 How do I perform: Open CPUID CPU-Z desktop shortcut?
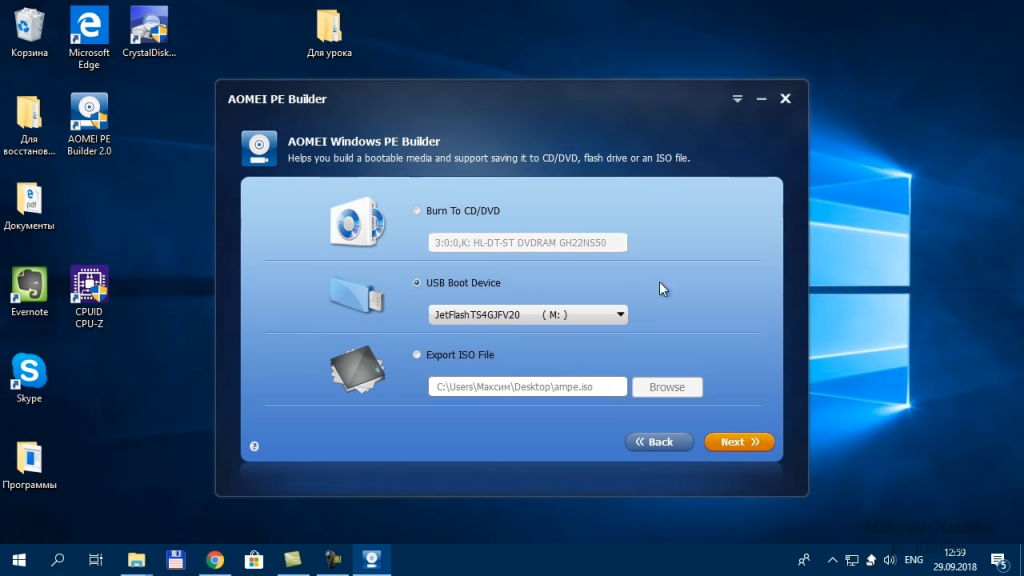click(89, 297)
